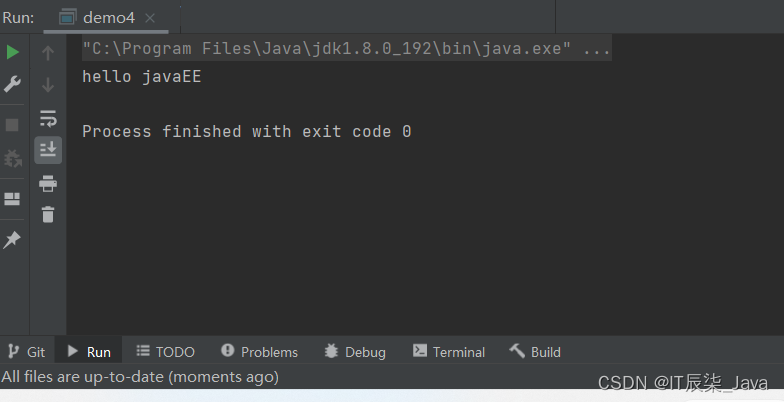Toggle scroll to end of console
Image resolution: width=784 pixels, height=402 pixels.
point(48,150)
